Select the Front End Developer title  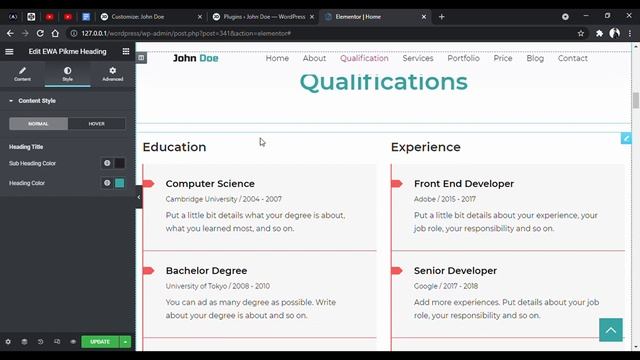pyautogui.click(x=464, y=184)
